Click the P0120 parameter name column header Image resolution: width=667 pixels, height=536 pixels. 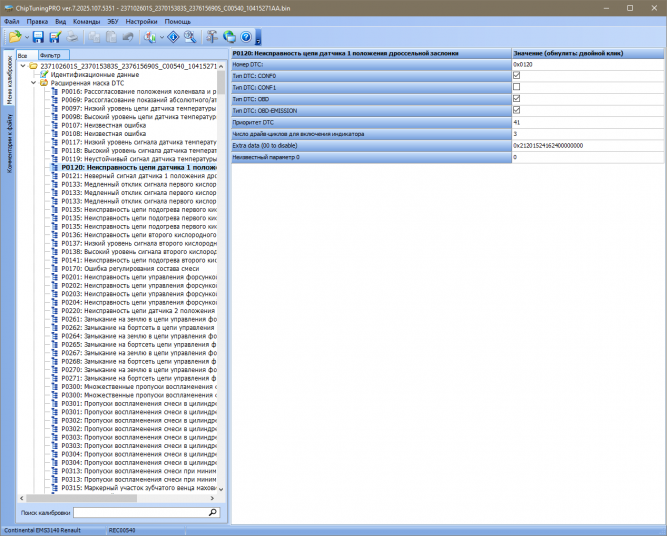pyautogui.click(x=371, y=53)
